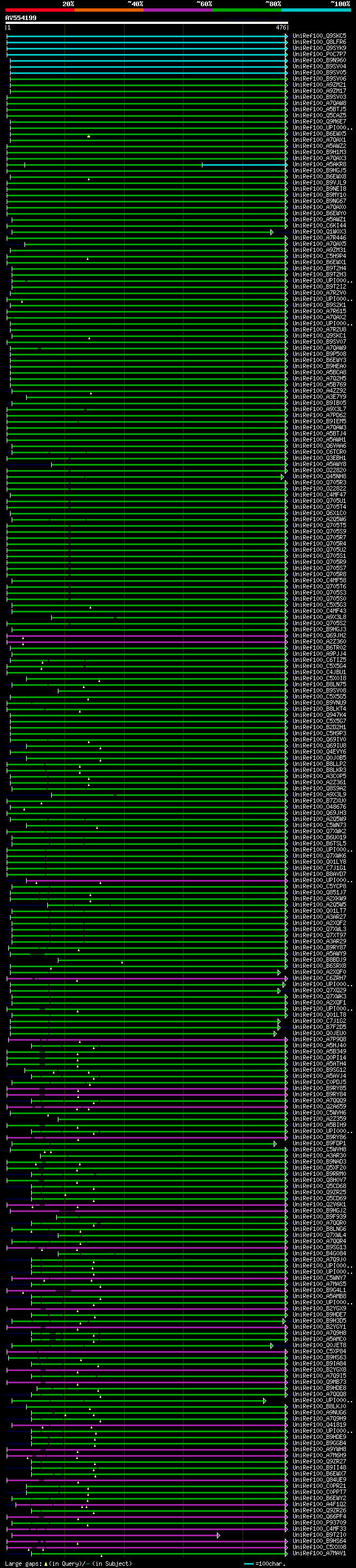The height and width of the screenshot is (1568, 356).
Task: Click UniRef100_A5AKR8 label
Action: (319, 164)
